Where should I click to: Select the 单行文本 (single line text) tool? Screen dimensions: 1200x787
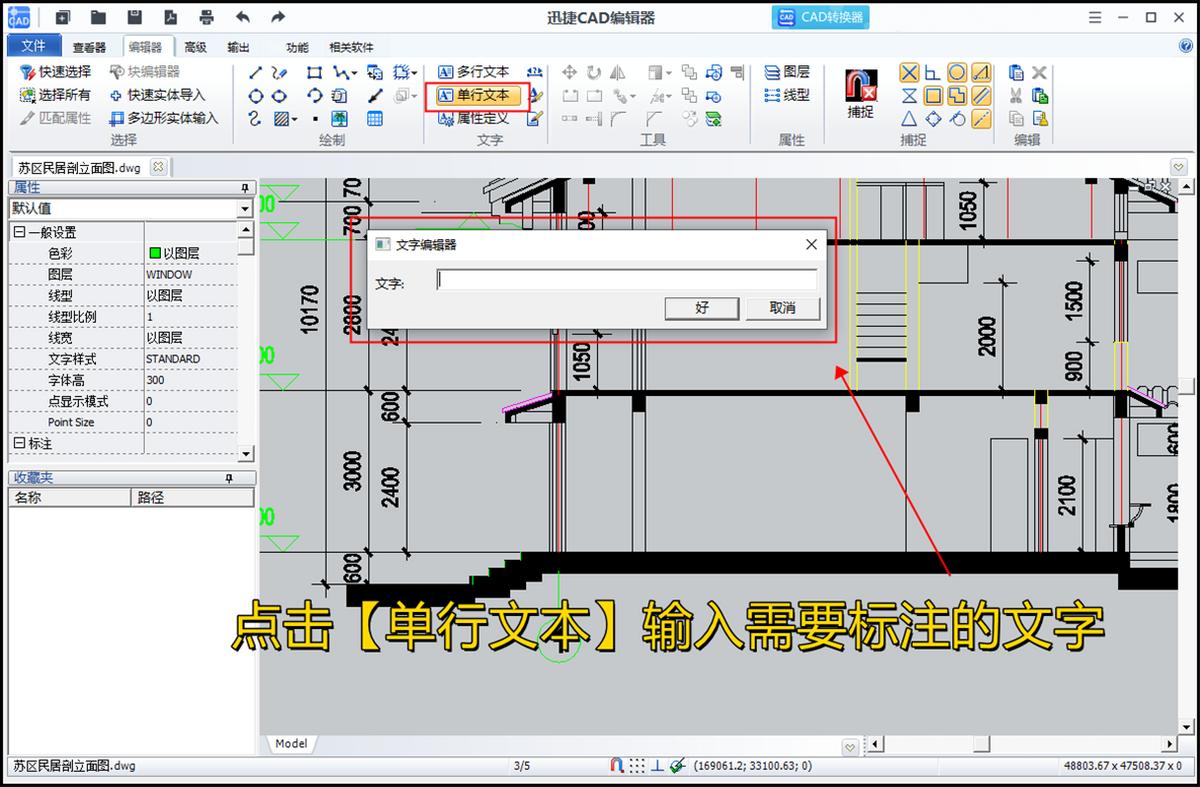coord(480,96)
